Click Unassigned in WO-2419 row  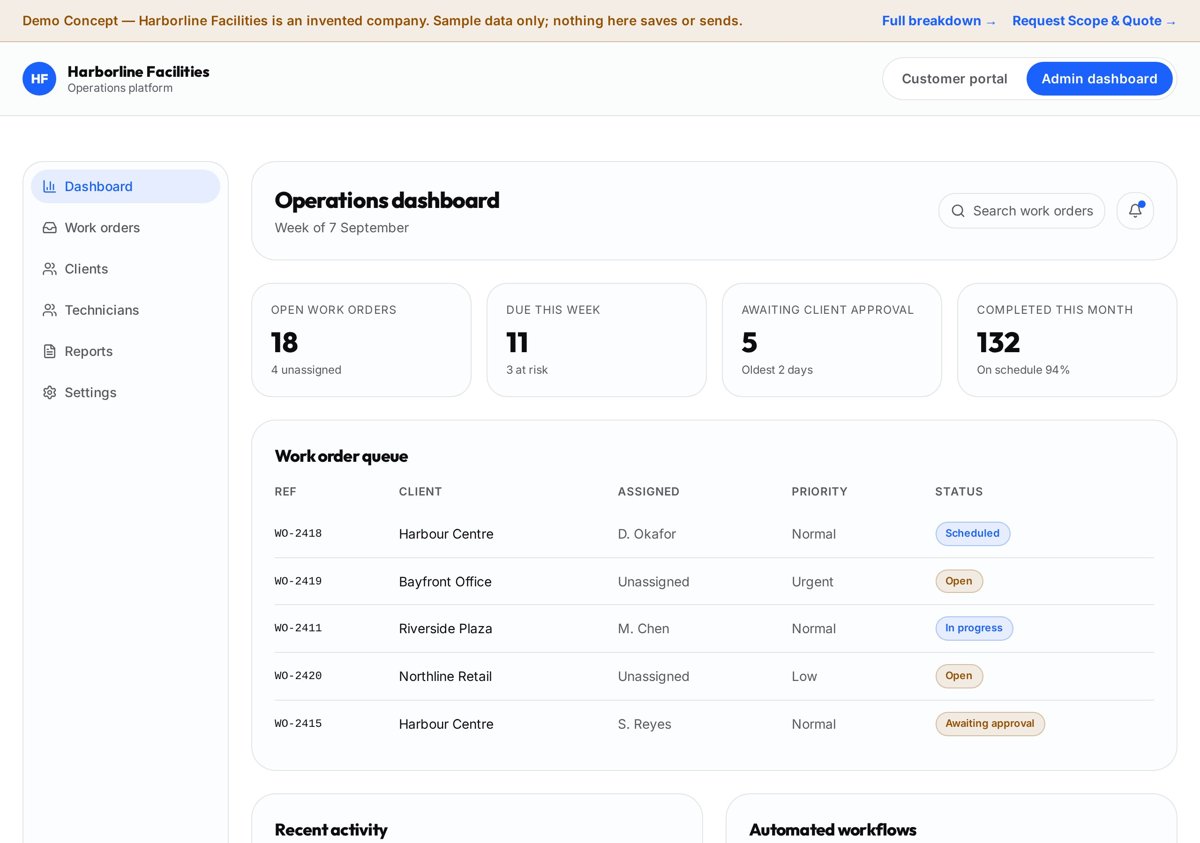point(654,582)
